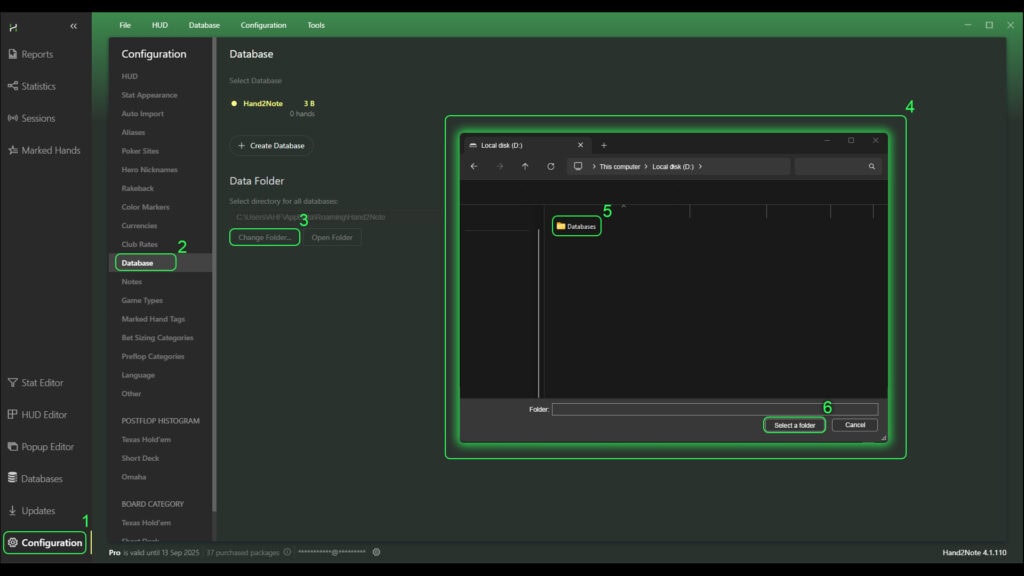
Task: Select the Hand2Note database radio dot
Action: coord(234,103)
